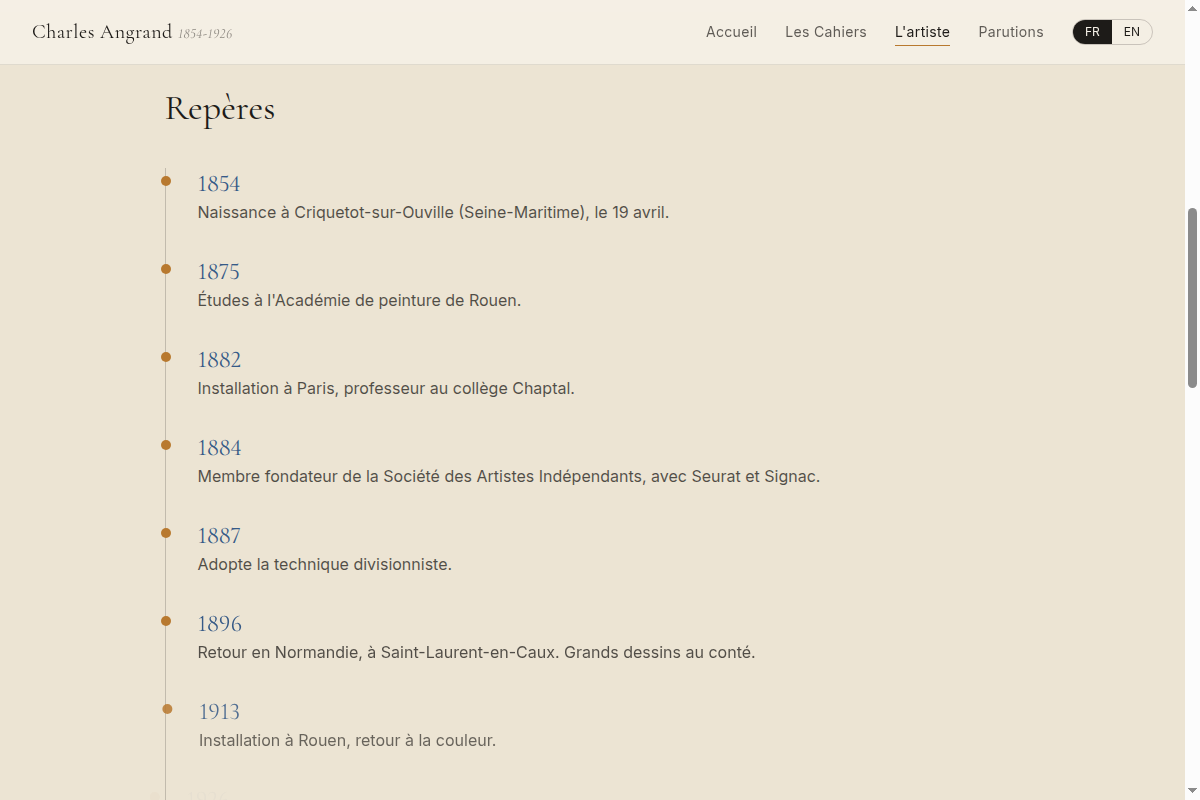Click the Charles Angrand site title

102,32
